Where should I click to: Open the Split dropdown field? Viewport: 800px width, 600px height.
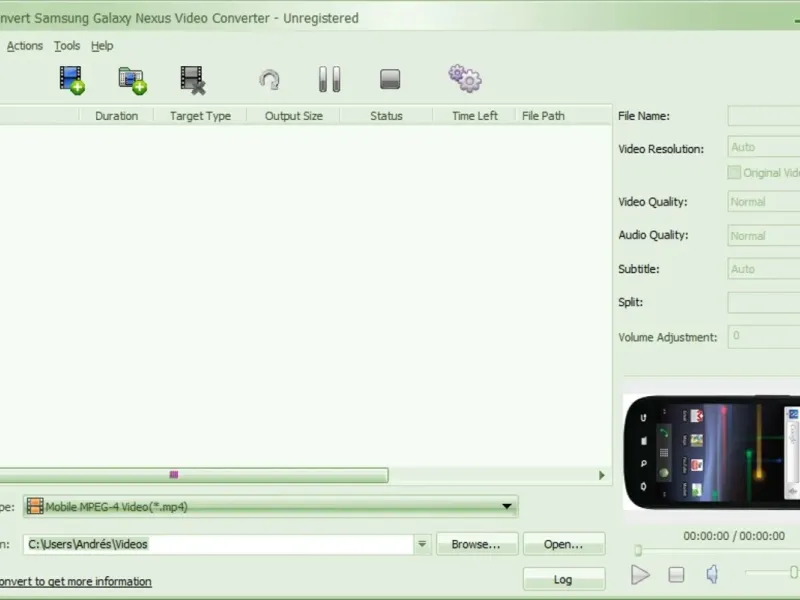[x=764, y=303]
